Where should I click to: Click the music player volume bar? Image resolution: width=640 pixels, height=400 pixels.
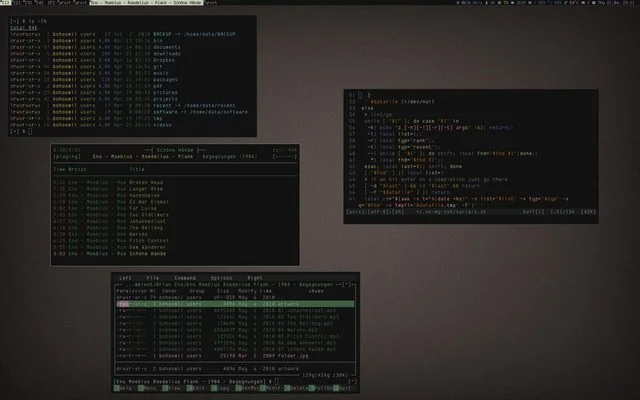(x=284, y=156)
